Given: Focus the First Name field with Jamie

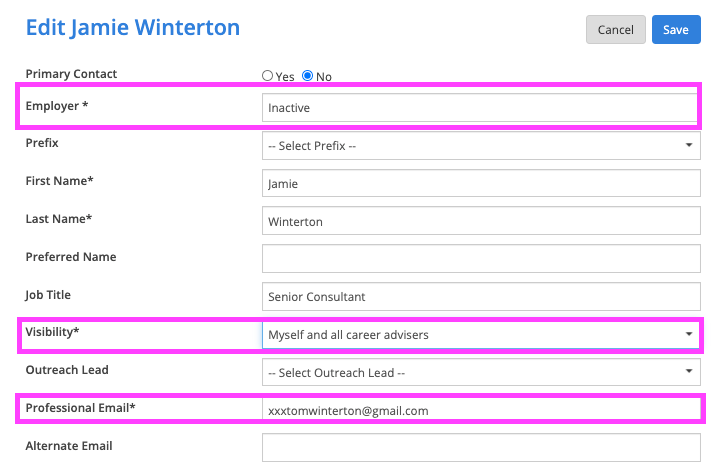Looking at the screenshot, I should pos(481,184).
